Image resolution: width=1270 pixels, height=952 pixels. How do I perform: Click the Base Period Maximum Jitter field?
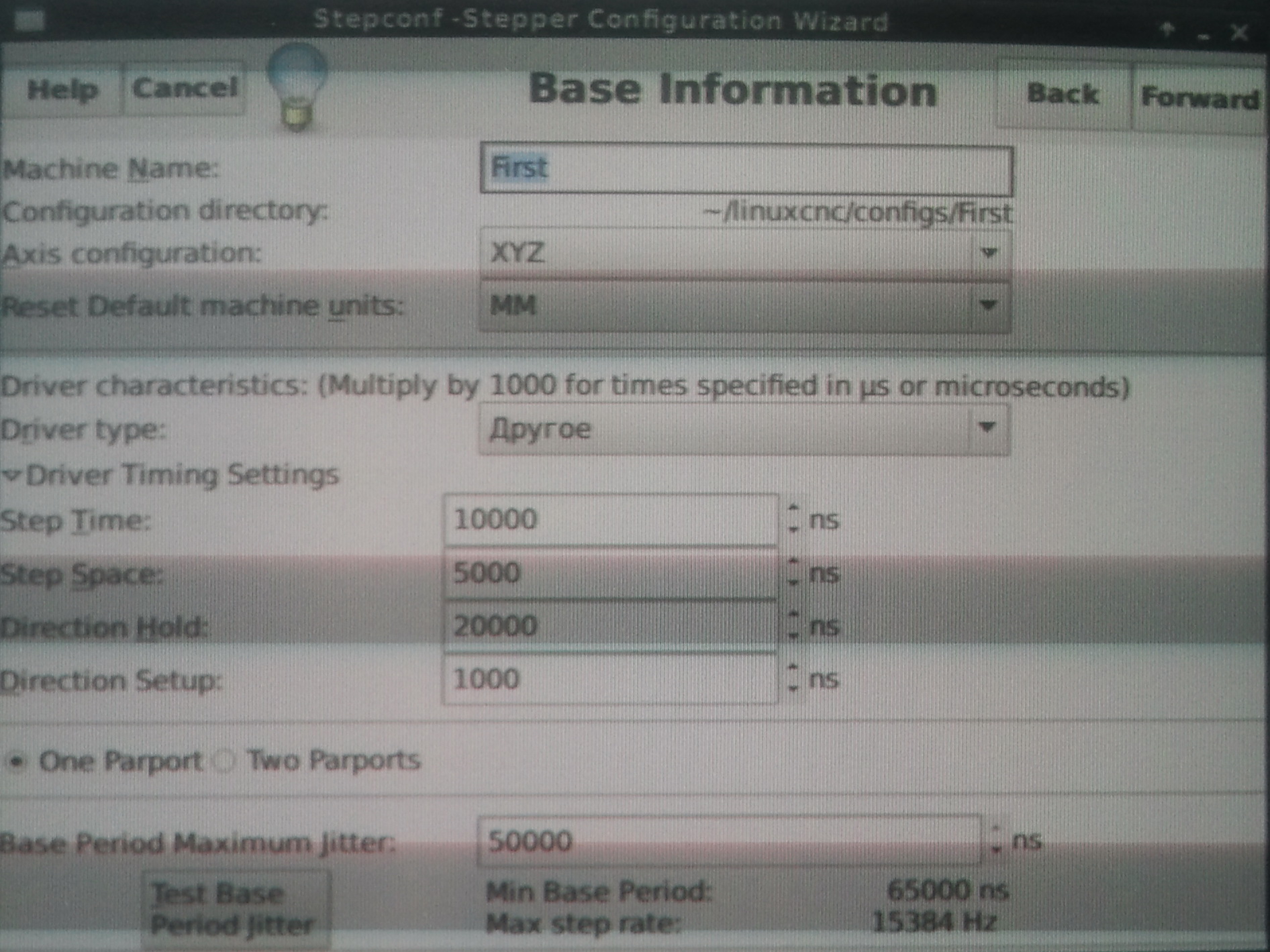click(x=729, y=841)
